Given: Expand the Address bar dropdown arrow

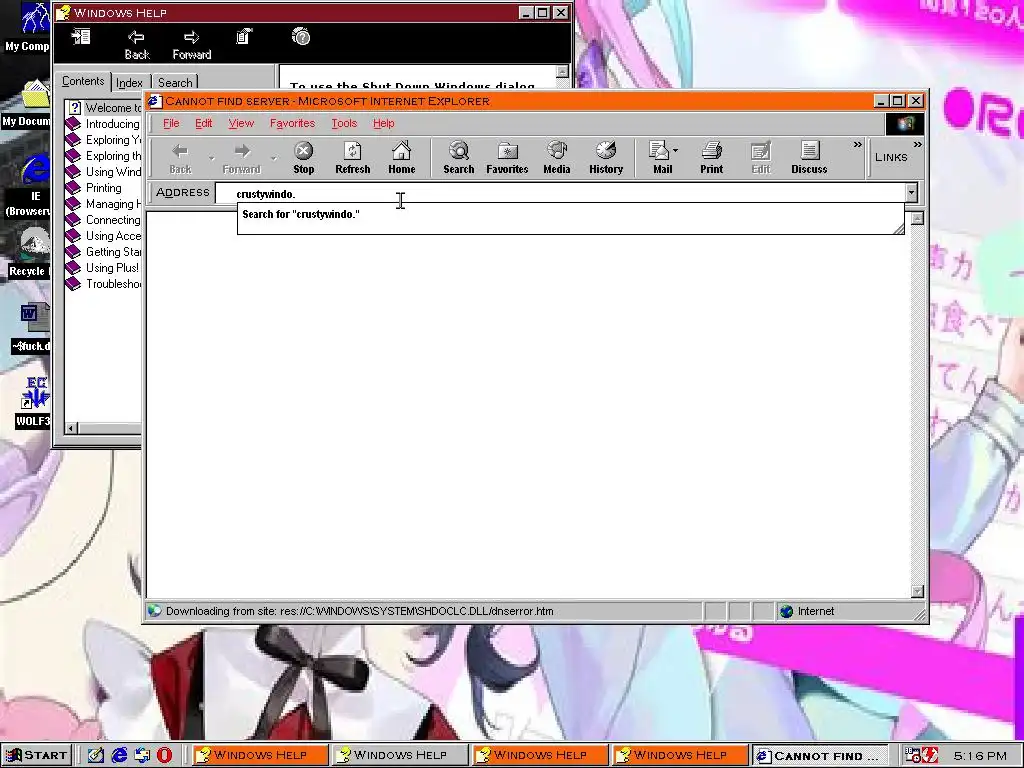Looking at the screenshot, I should (912, 192).
